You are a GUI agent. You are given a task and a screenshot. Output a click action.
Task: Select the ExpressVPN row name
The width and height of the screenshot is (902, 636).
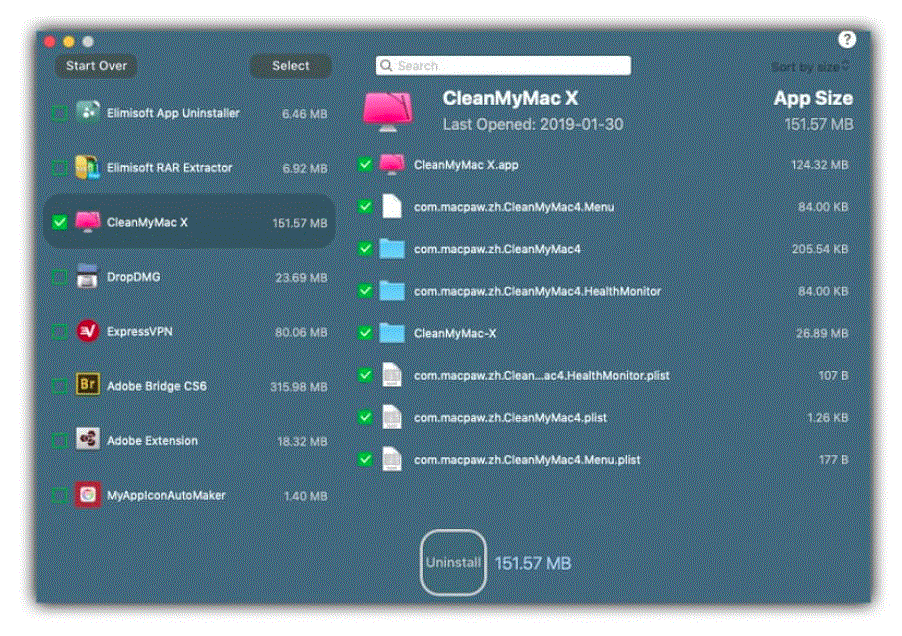click(139, 331)
